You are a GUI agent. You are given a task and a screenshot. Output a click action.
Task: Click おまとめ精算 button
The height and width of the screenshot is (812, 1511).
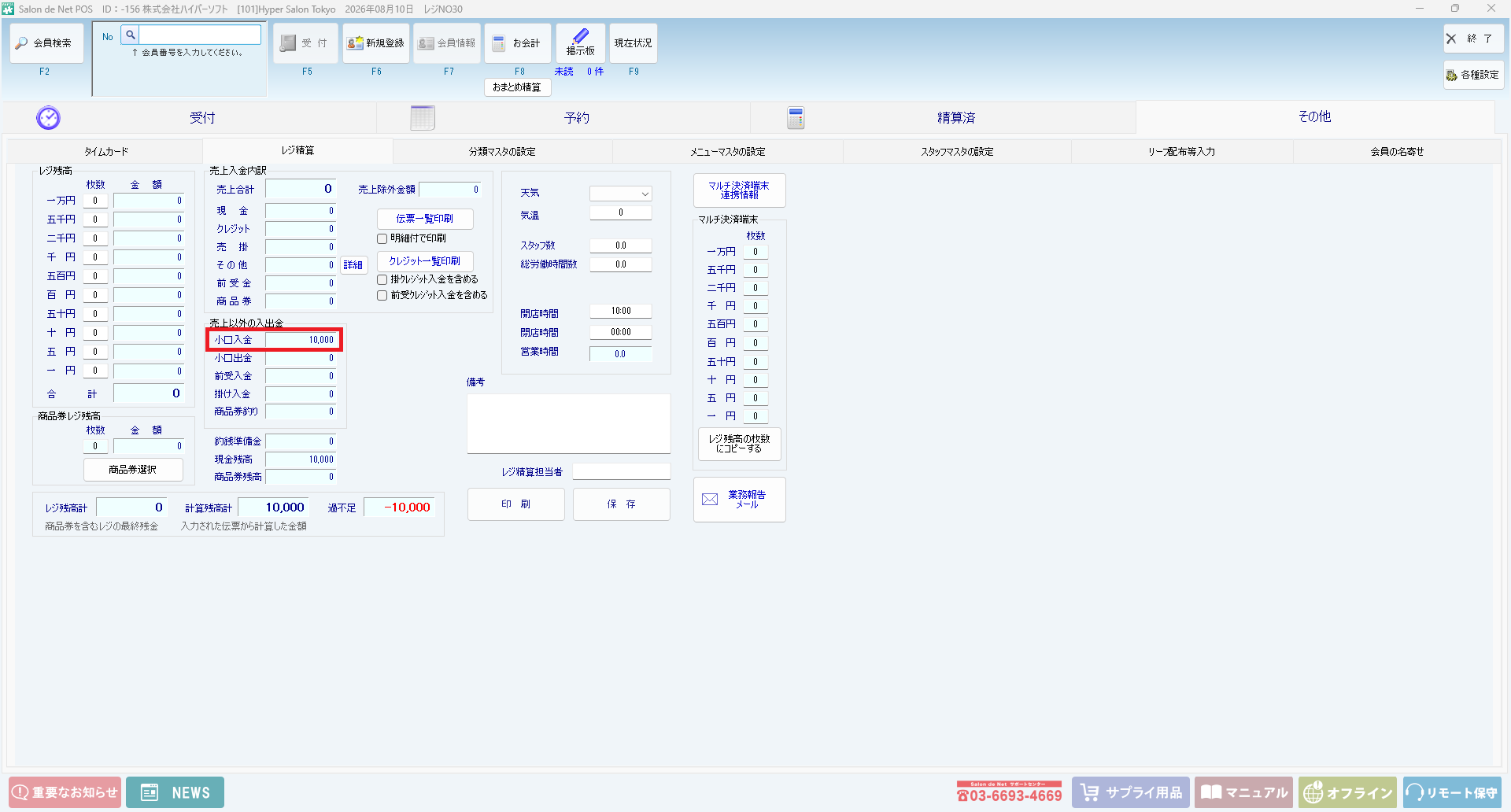pyautogui.click(x=517, y=87)
